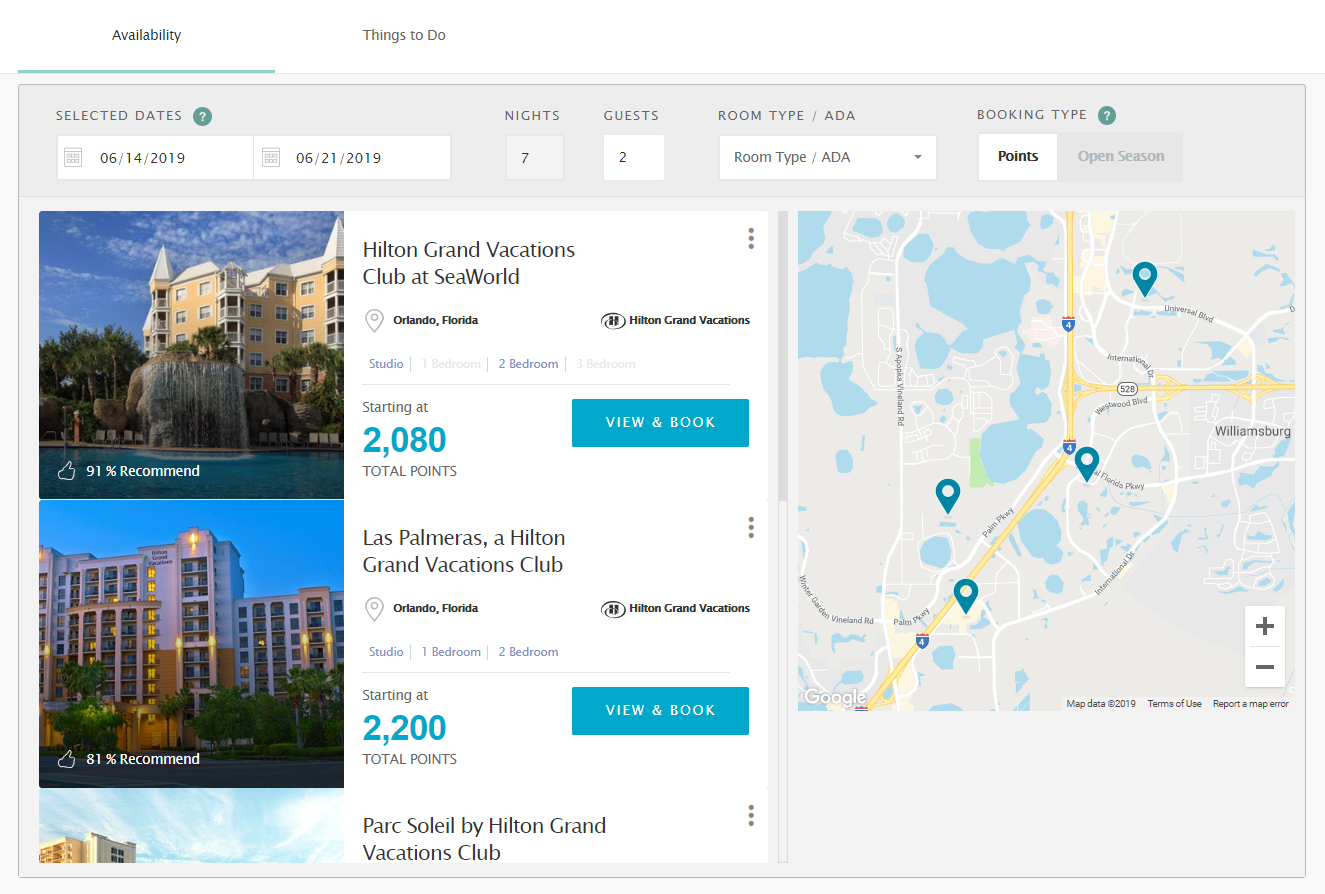Open the Availability tab

coord(146,36)
